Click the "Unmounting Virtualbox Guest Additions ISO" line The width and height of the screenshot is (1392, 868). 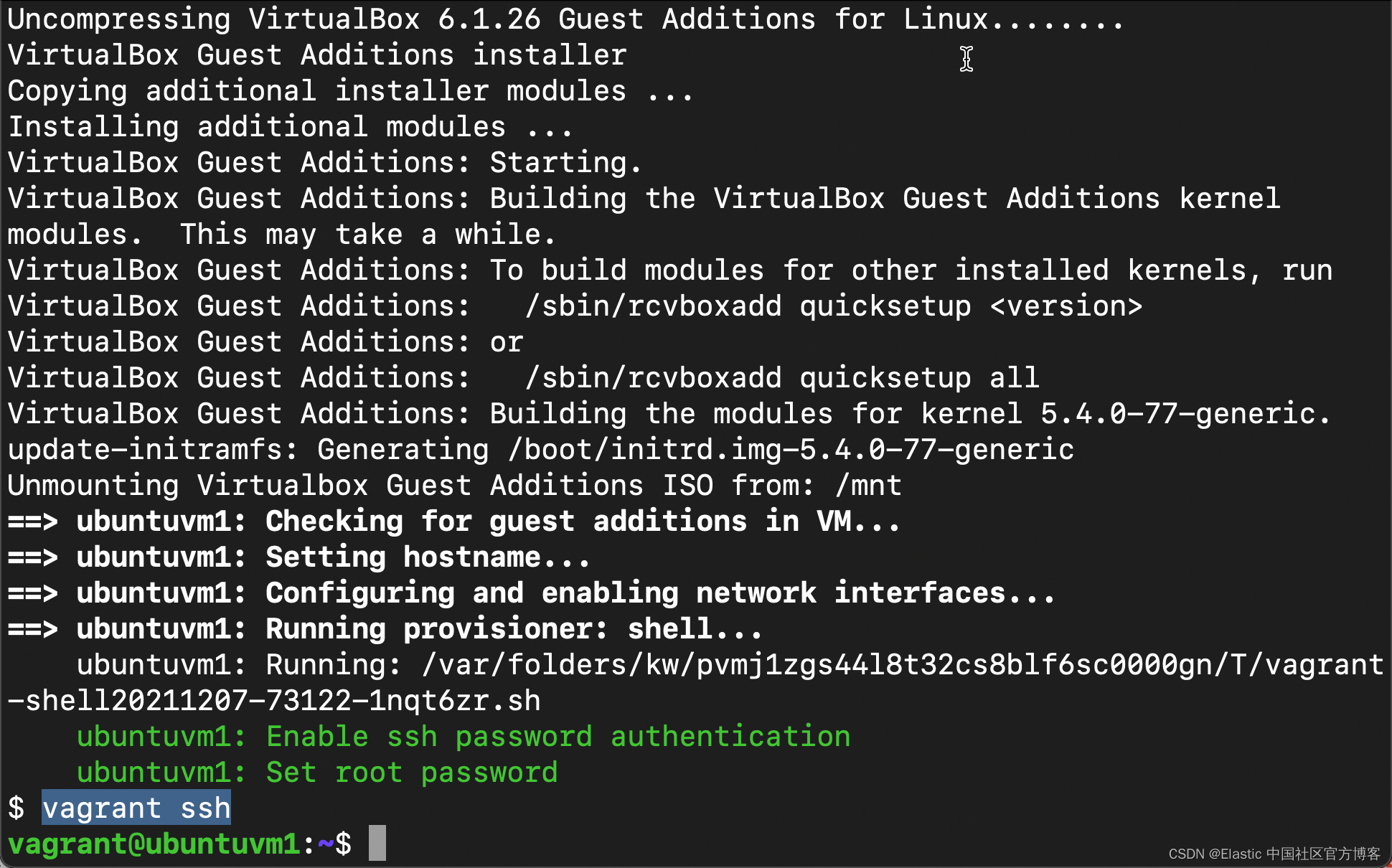[453, 486]
